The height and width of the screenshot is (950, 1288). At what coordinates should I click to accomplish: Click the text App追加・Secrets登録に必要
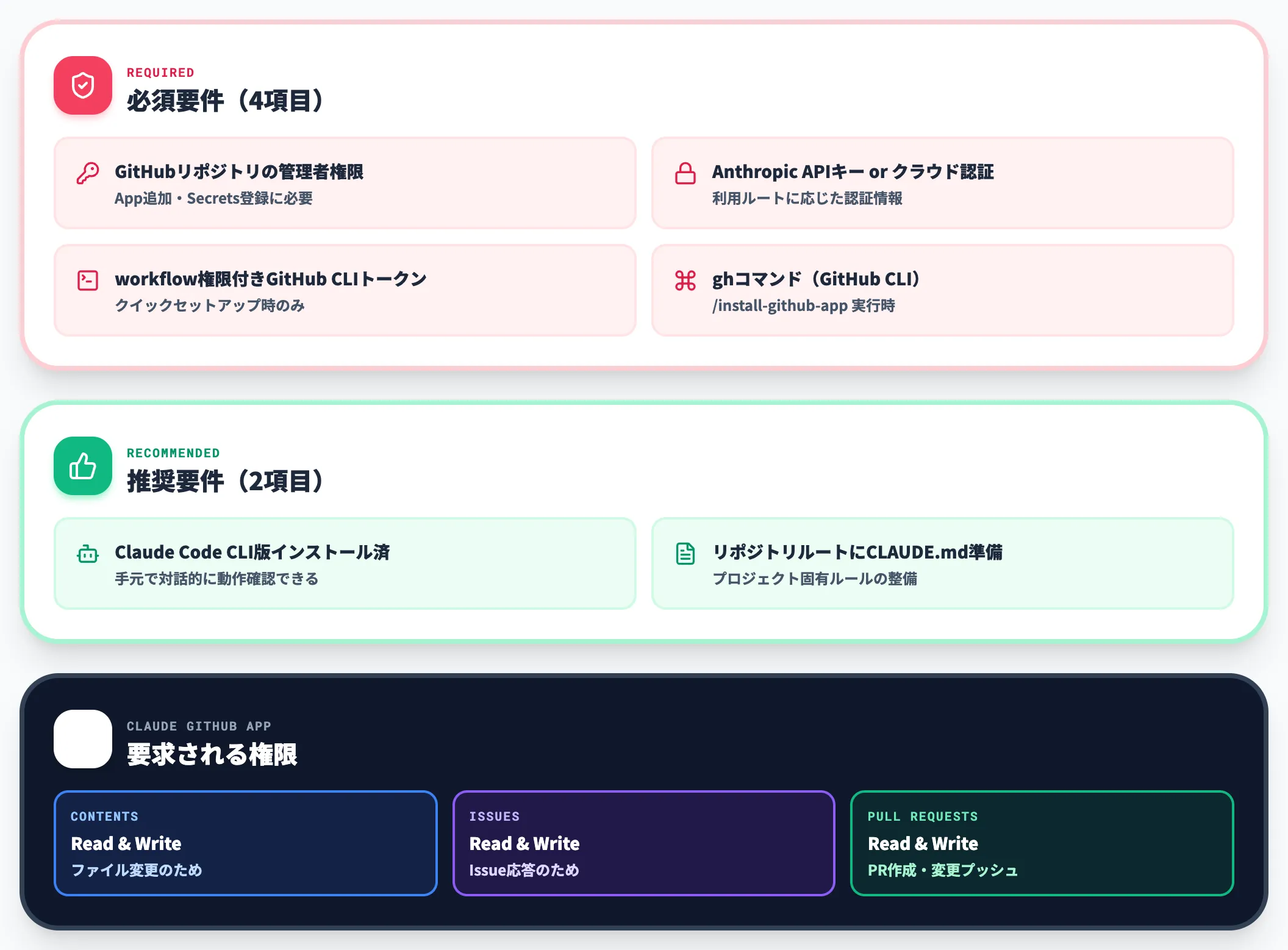point(213,198)
